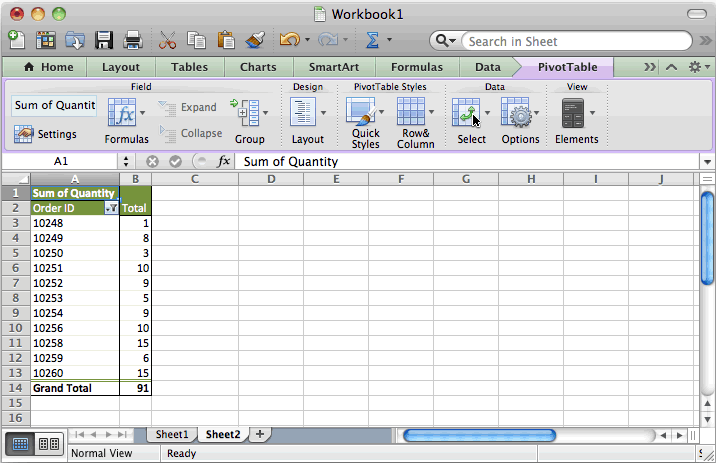Screen dimensions: 716x463
Task: Switch to the Data ribbon tab
Action: click(x=488, y=67)
